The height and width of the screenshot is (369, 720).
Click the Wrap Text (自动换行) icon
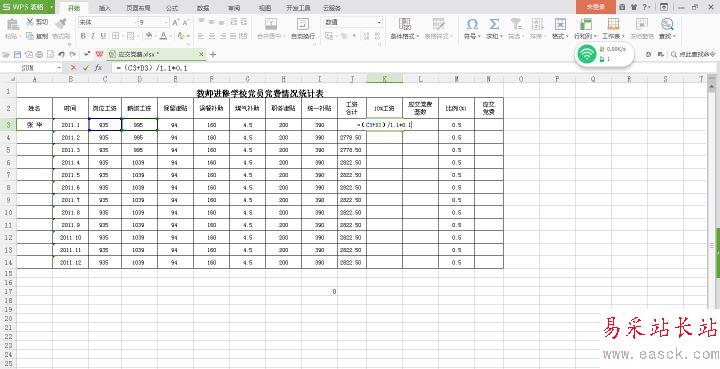click(303, 24)
